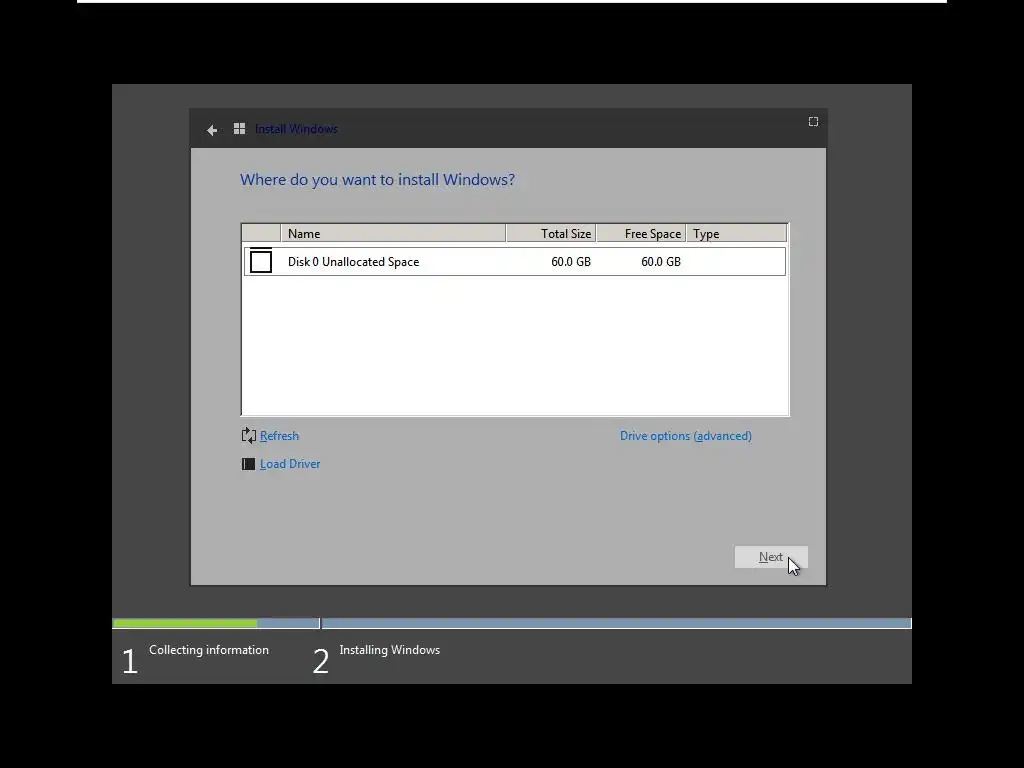Go back using the arrow icon
The image size is (1024, 768).
(x=212, y=130)
